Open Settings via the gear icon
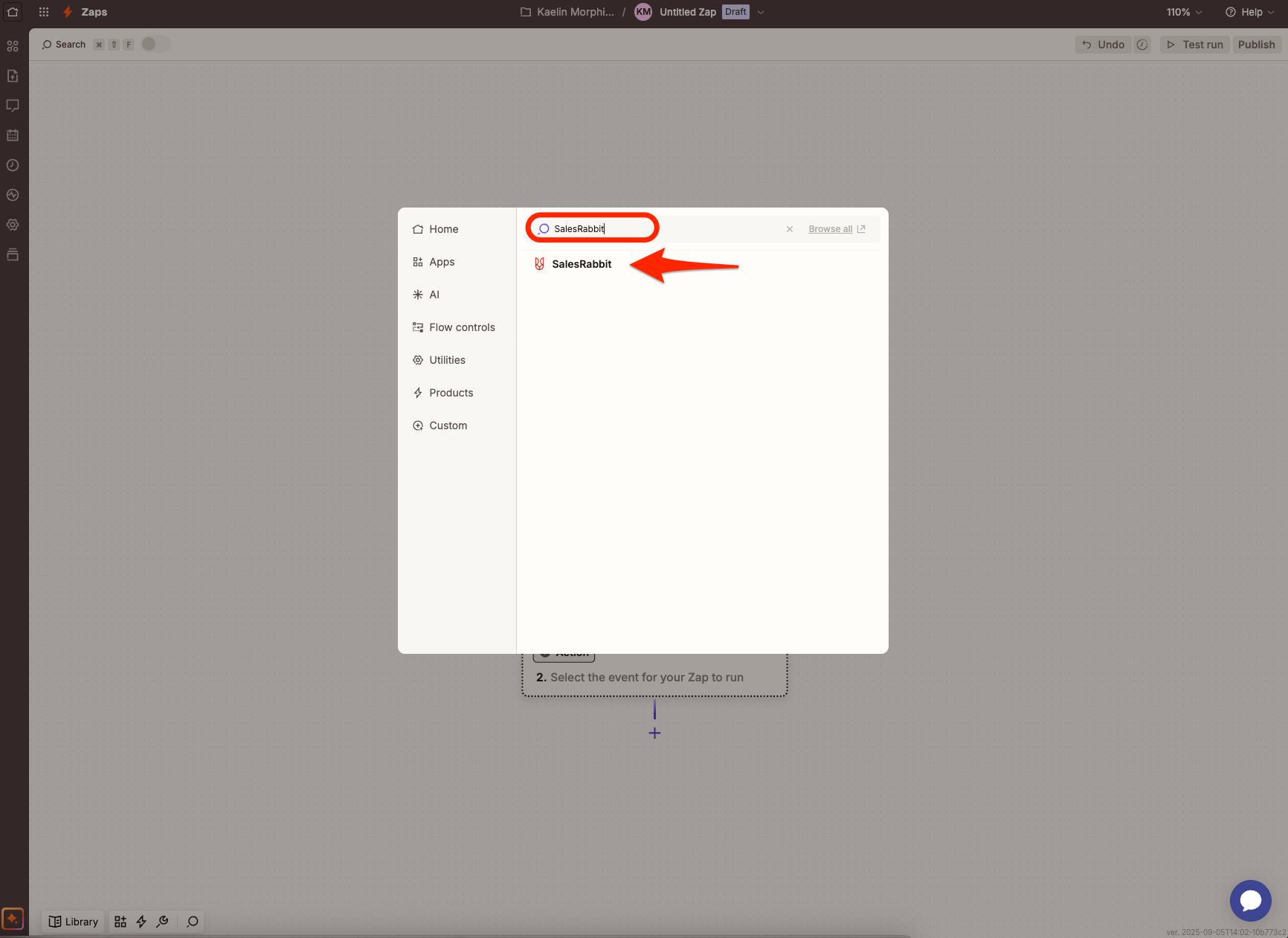1288x938 pixels. click(12, 224)
